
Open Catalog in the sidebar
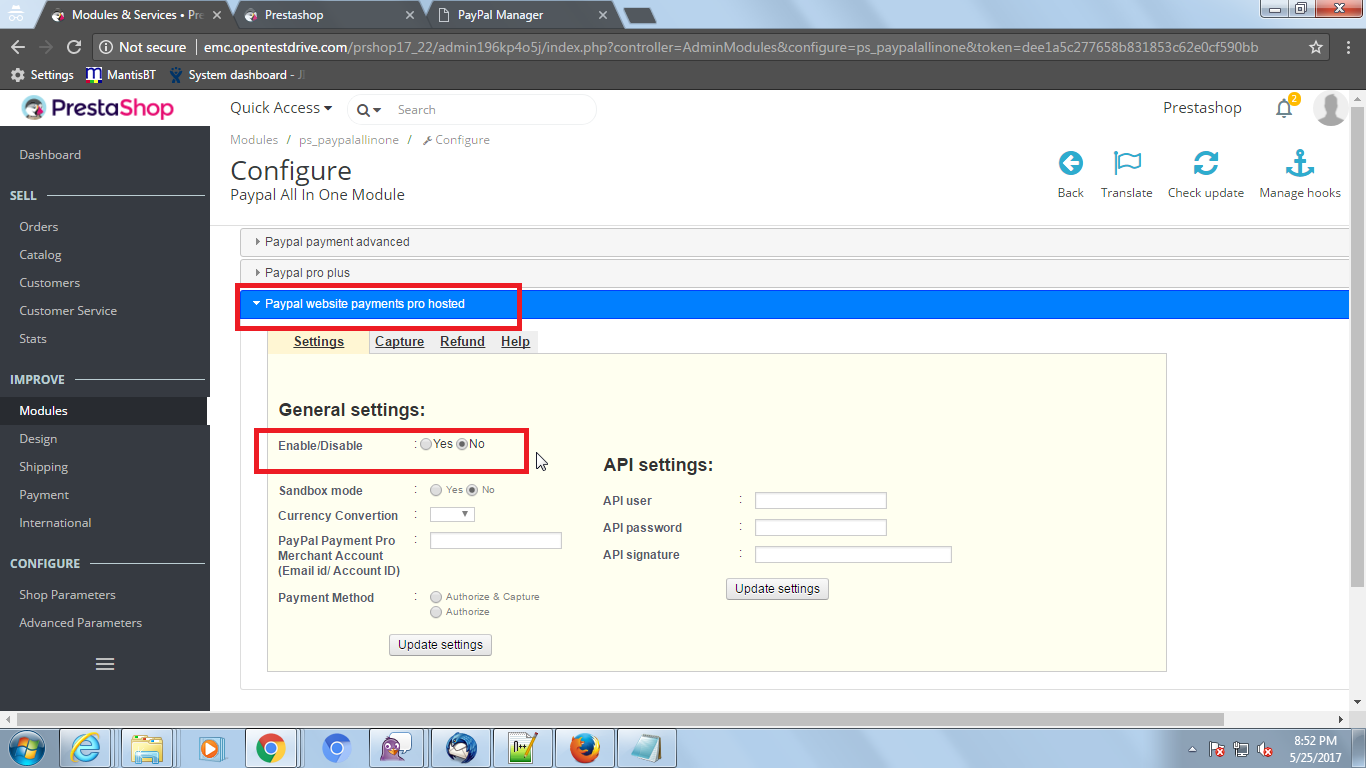40,255
